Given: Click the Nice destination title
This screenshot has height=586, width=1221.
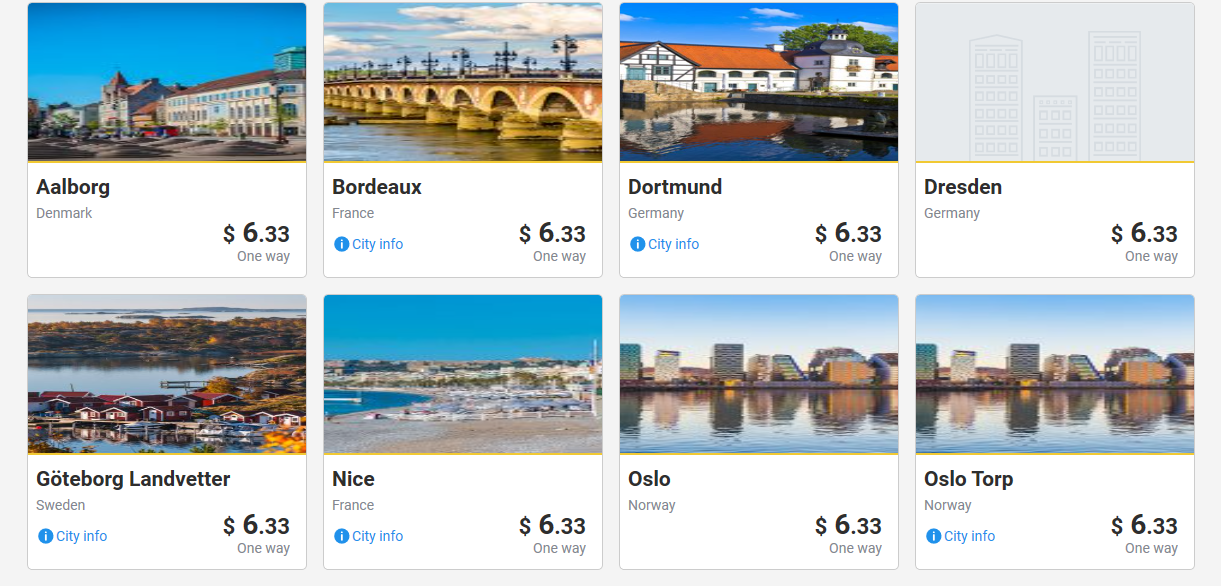Looking at the screenshot, I should pyautogui.click(x=353, y=479).
